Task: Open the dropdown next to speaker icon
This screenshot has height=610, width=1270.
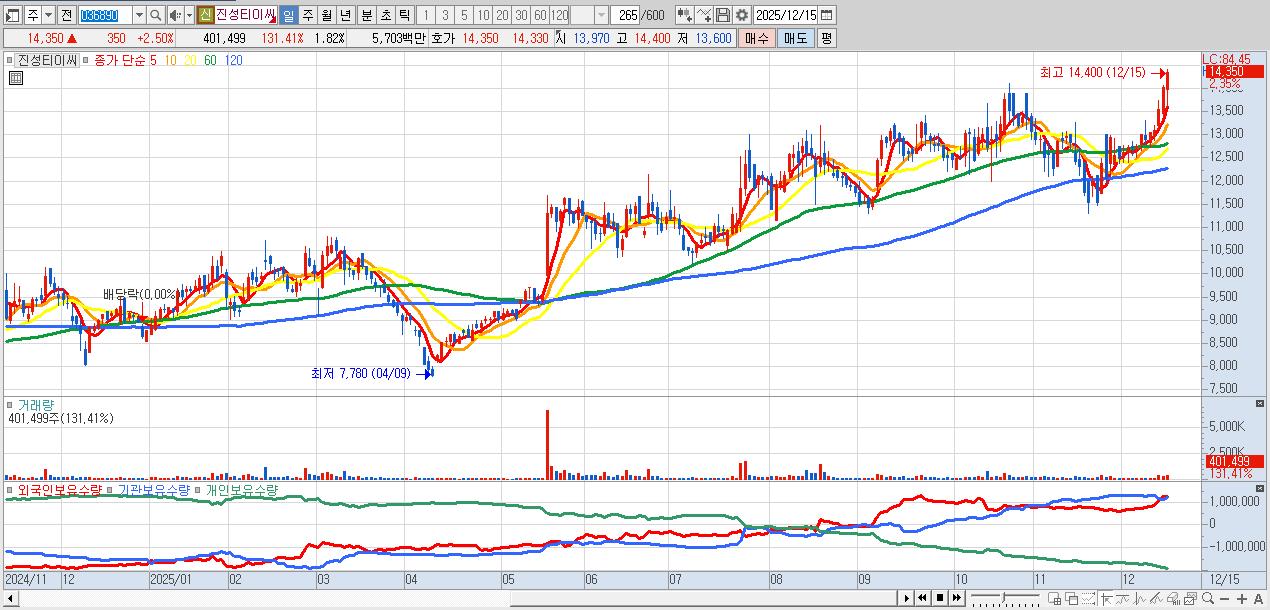Action: (189, 15)
